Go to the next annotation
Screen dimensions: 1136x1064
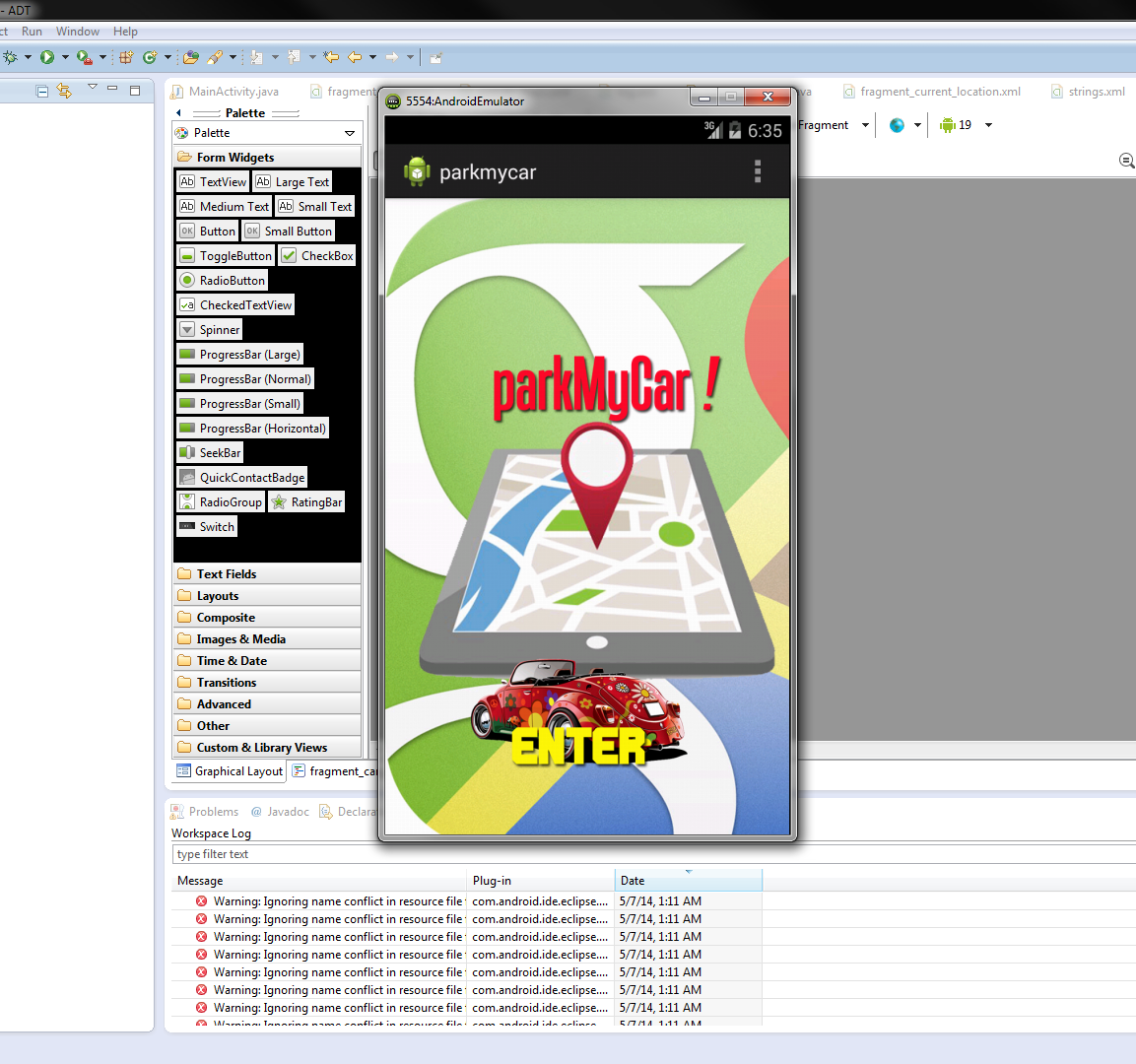click(x=256, y=57)
